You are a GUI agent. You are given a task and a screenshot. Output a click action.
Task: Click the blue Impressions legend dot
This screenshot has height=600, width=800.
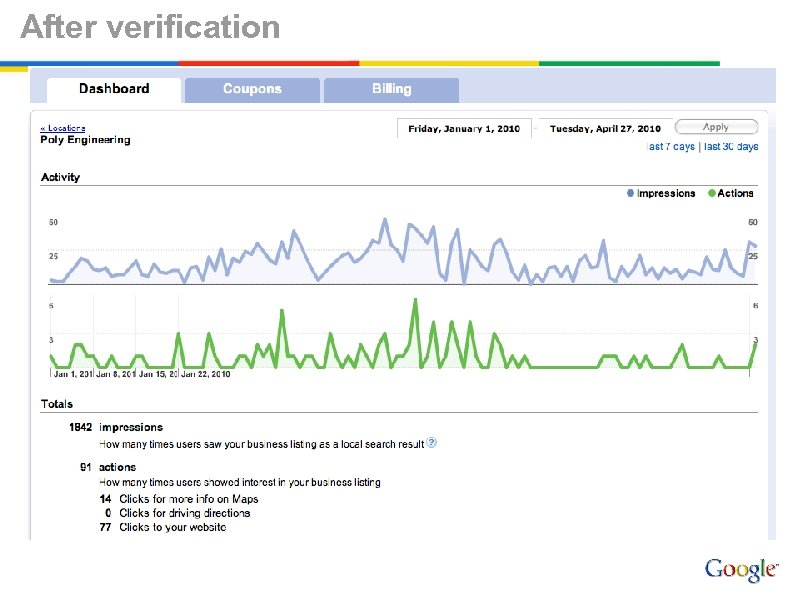tap(630, 193)
